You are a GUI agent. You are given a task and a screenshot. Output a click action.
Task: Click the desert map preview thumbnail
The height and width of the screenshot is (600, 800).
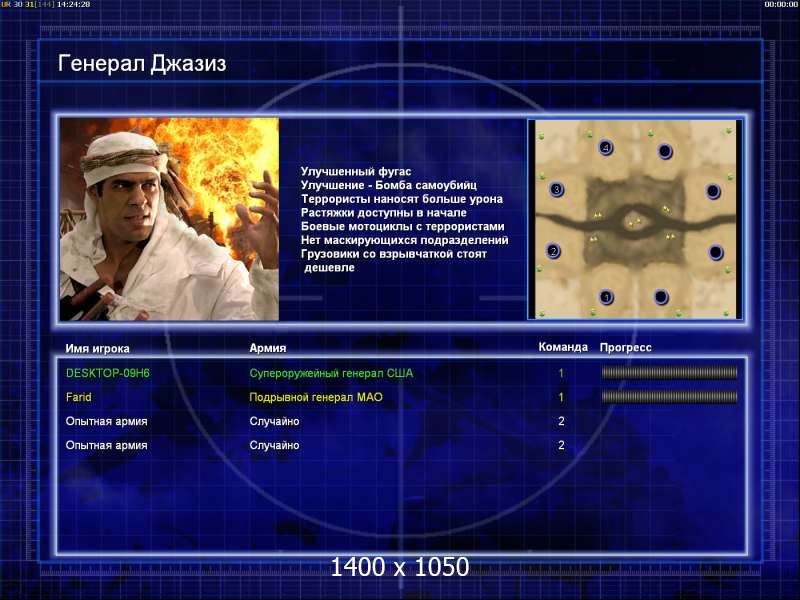coord(635,219)
